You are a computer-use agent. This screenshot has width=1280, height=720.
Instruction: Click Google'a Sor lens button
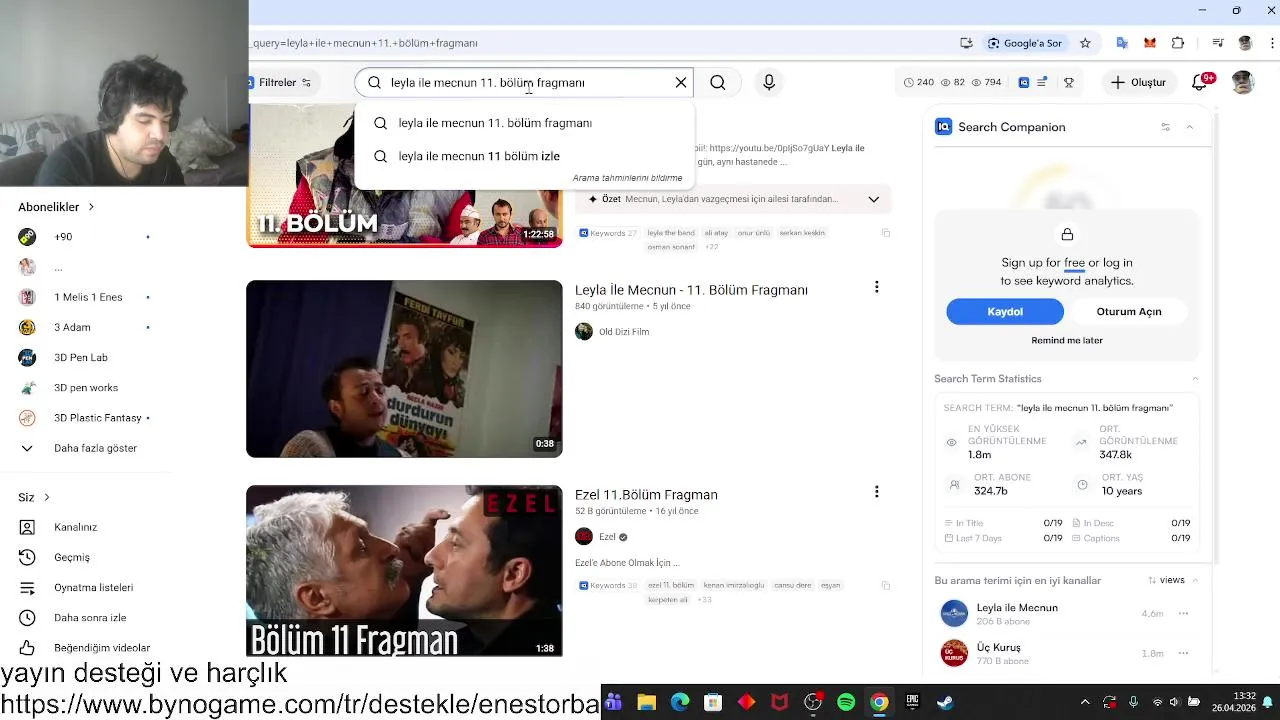coord(1025,43)
